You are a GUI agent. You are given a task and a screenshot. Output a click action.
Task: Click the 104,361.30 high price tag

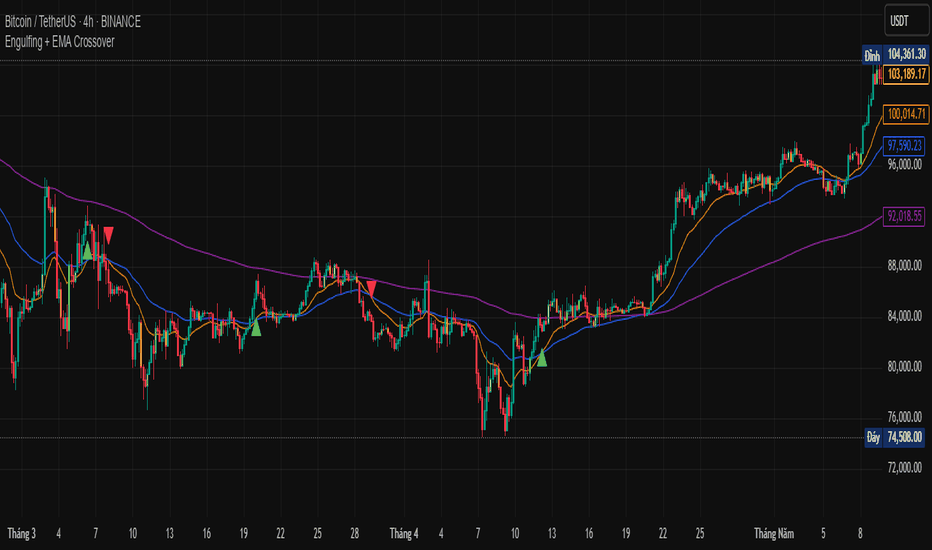906,55
